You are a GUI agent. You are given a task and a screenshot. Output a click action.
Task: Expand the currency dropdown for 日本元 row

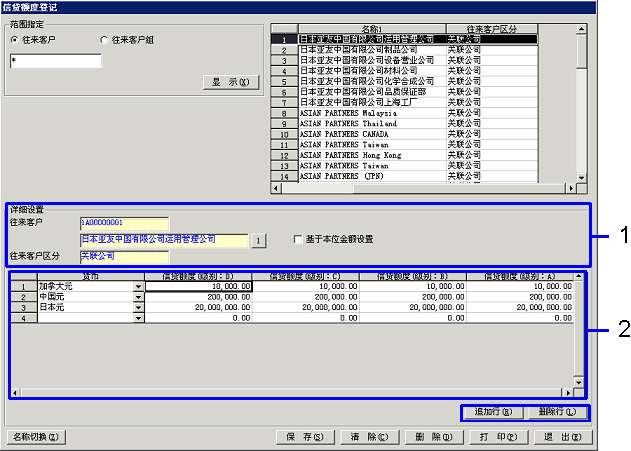pos(138,308)
